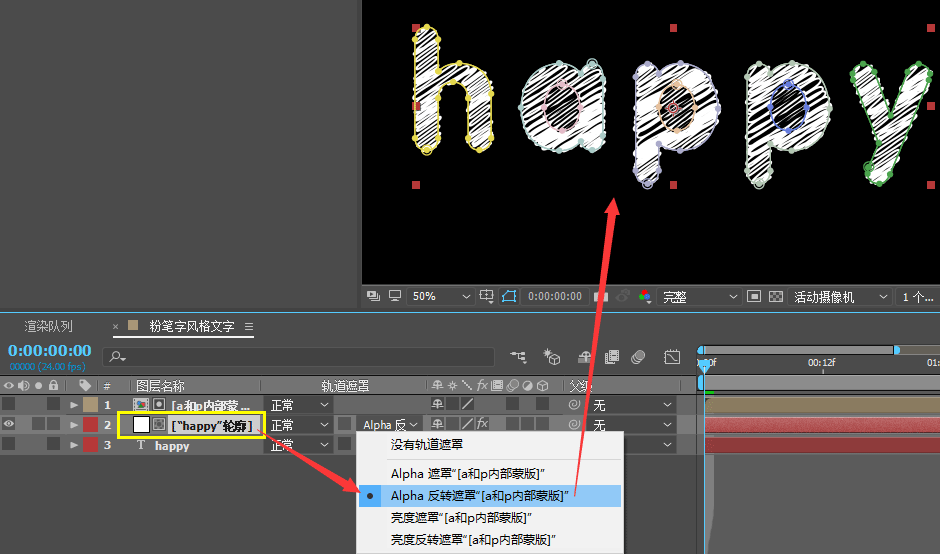This screenshot has height=554, width=940.
Task: Open the 50% magnification dropdown
Action: (x=440, y=297)
